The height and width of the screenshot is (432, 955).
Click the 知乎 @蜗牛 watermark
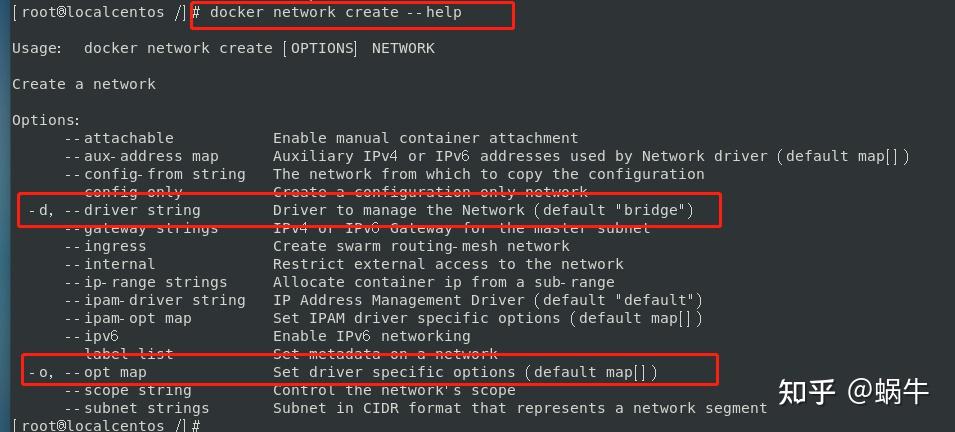[x=853, y=391]
